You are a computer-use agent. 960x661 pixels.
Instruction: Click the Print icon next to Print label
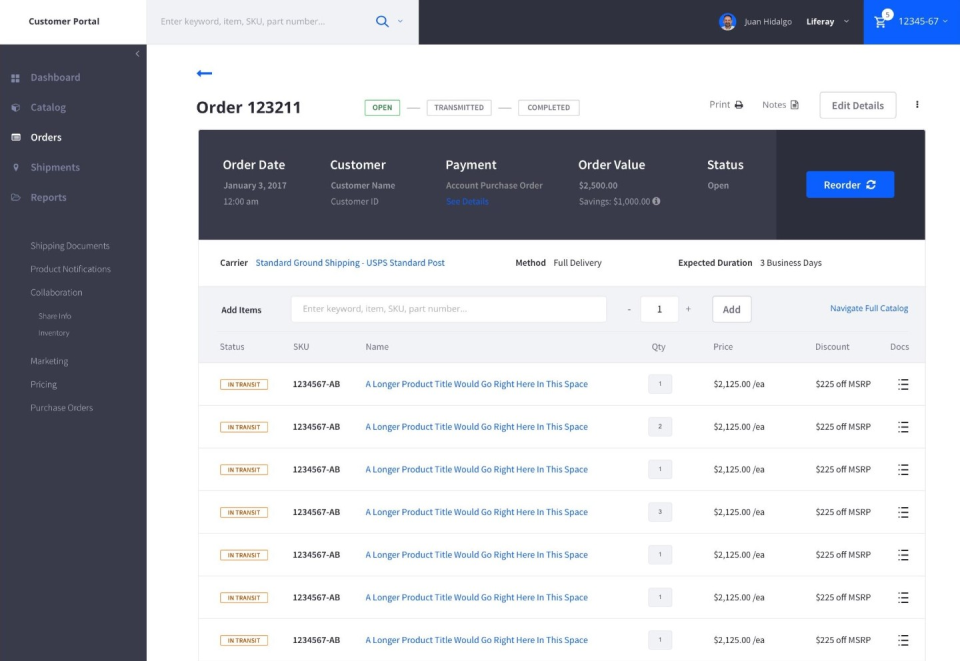[x=738, y=103]
